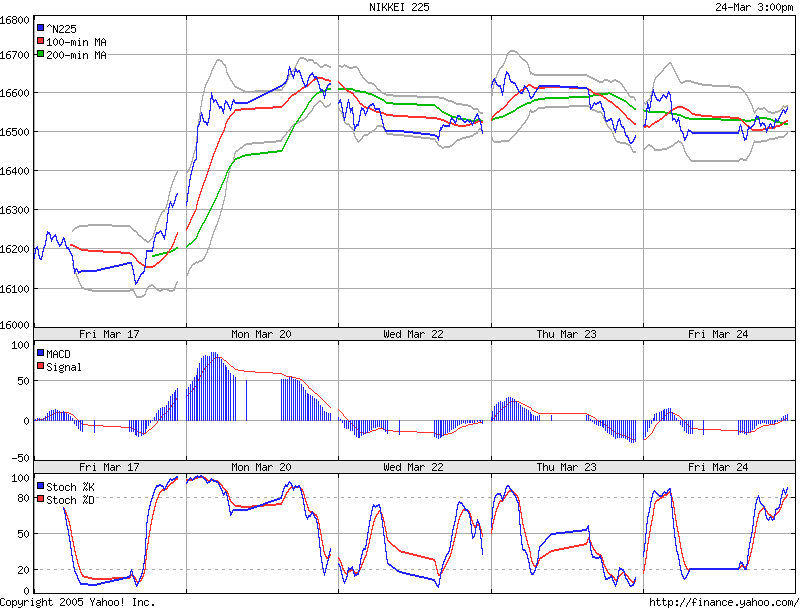Click the Signal legend label

[x=64, y=367]
